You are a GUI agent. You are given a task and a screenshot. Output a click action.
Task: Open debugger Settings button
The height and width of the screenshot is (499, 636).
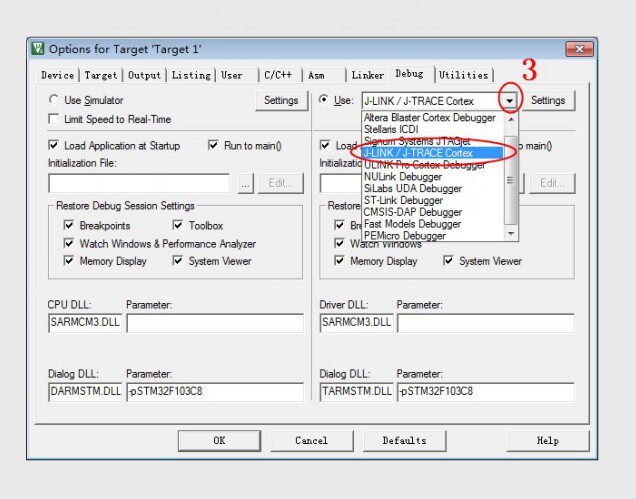click(x=548, y=100)
